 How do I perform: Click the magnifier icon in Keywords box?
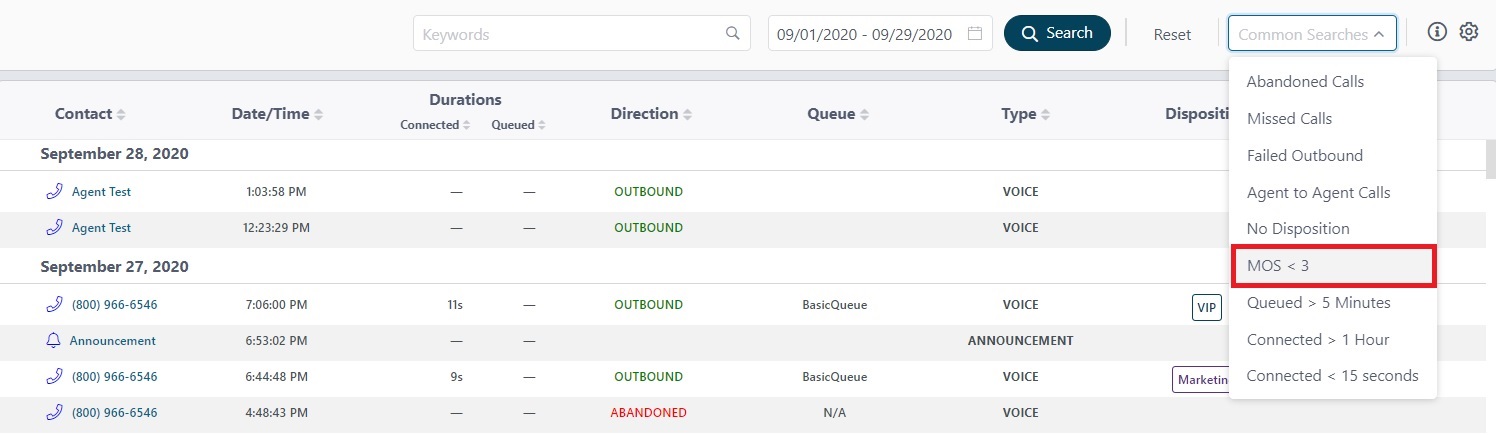point(733,34)
